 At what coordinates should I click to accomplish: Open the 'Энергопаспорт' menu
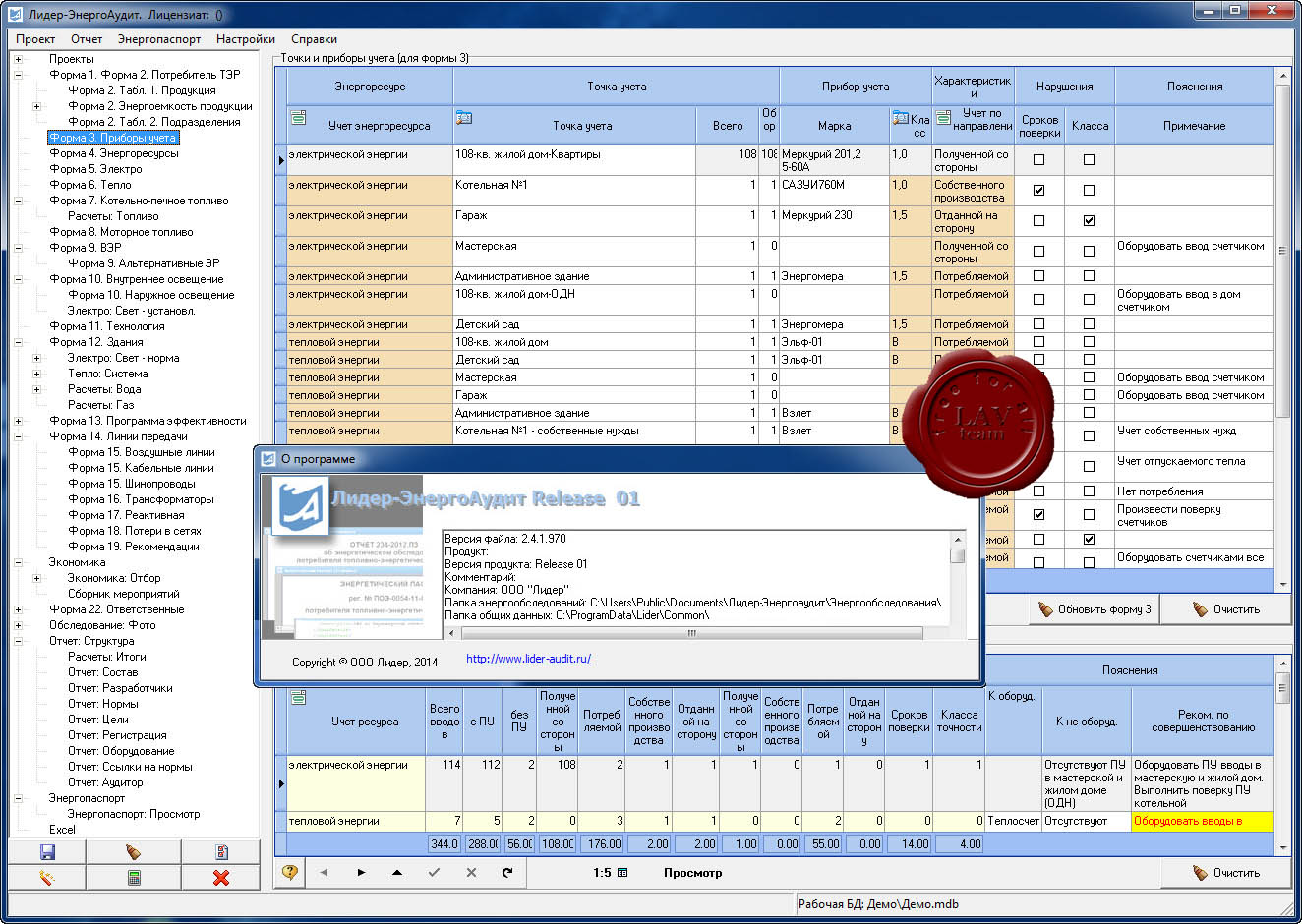coord(159,39)
